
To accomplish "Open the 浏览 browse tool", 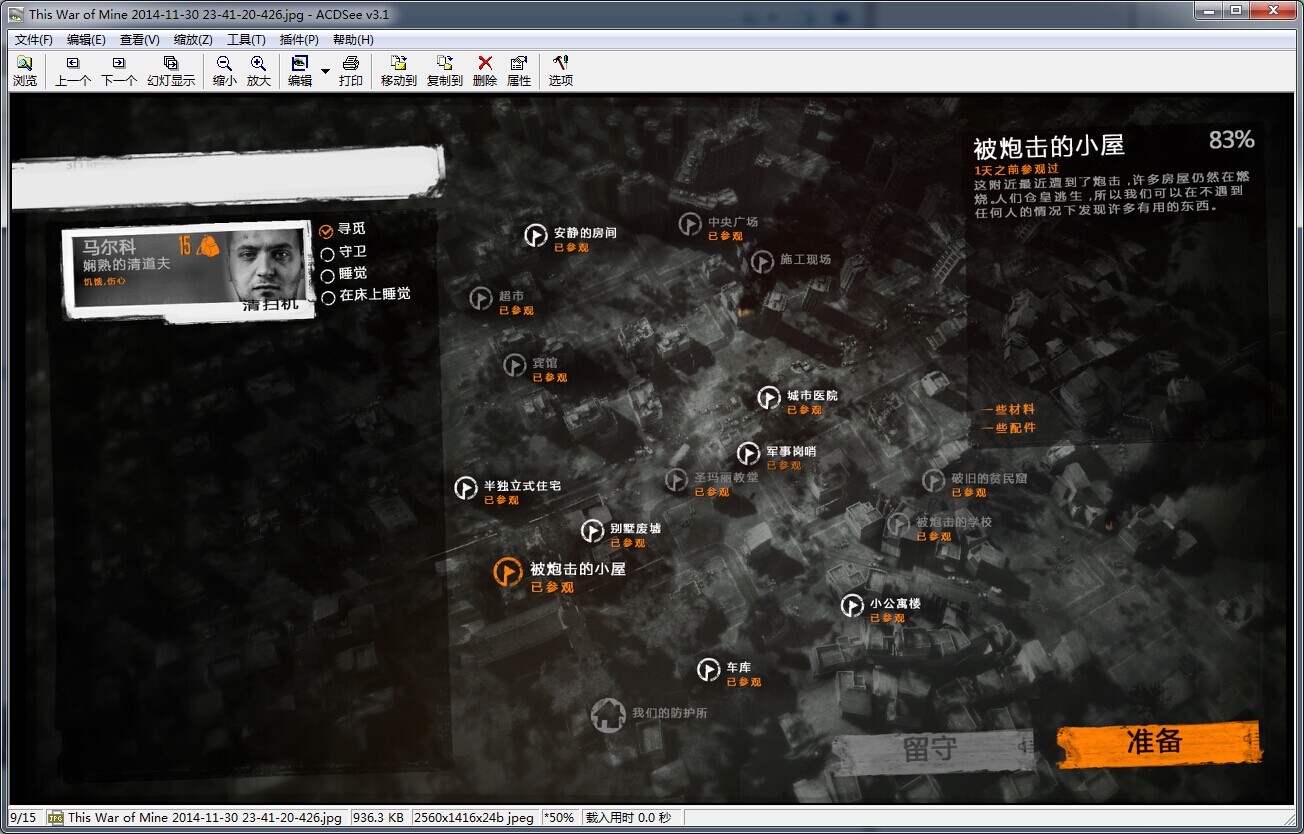I will pyautogui.click(x=24, y=71).
